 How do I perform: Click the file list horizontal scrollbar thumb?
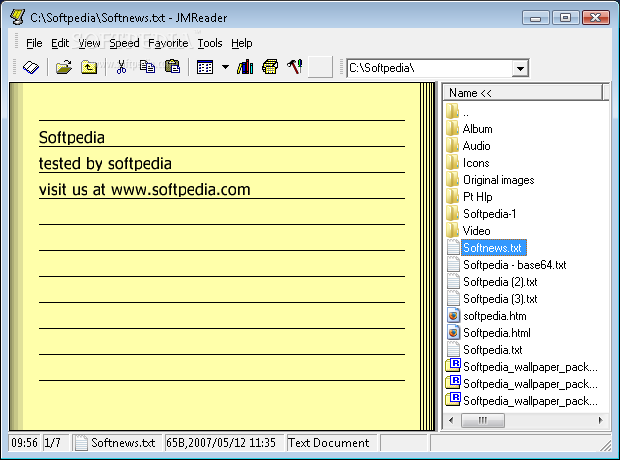pos(482,420)
